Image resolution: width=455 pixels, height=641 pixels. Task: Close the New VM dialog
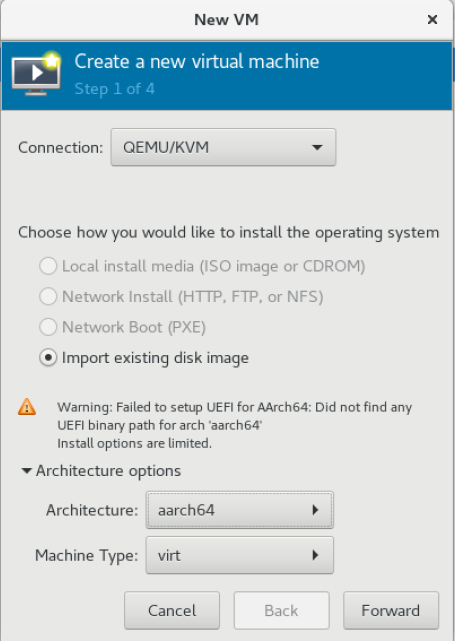433,20
